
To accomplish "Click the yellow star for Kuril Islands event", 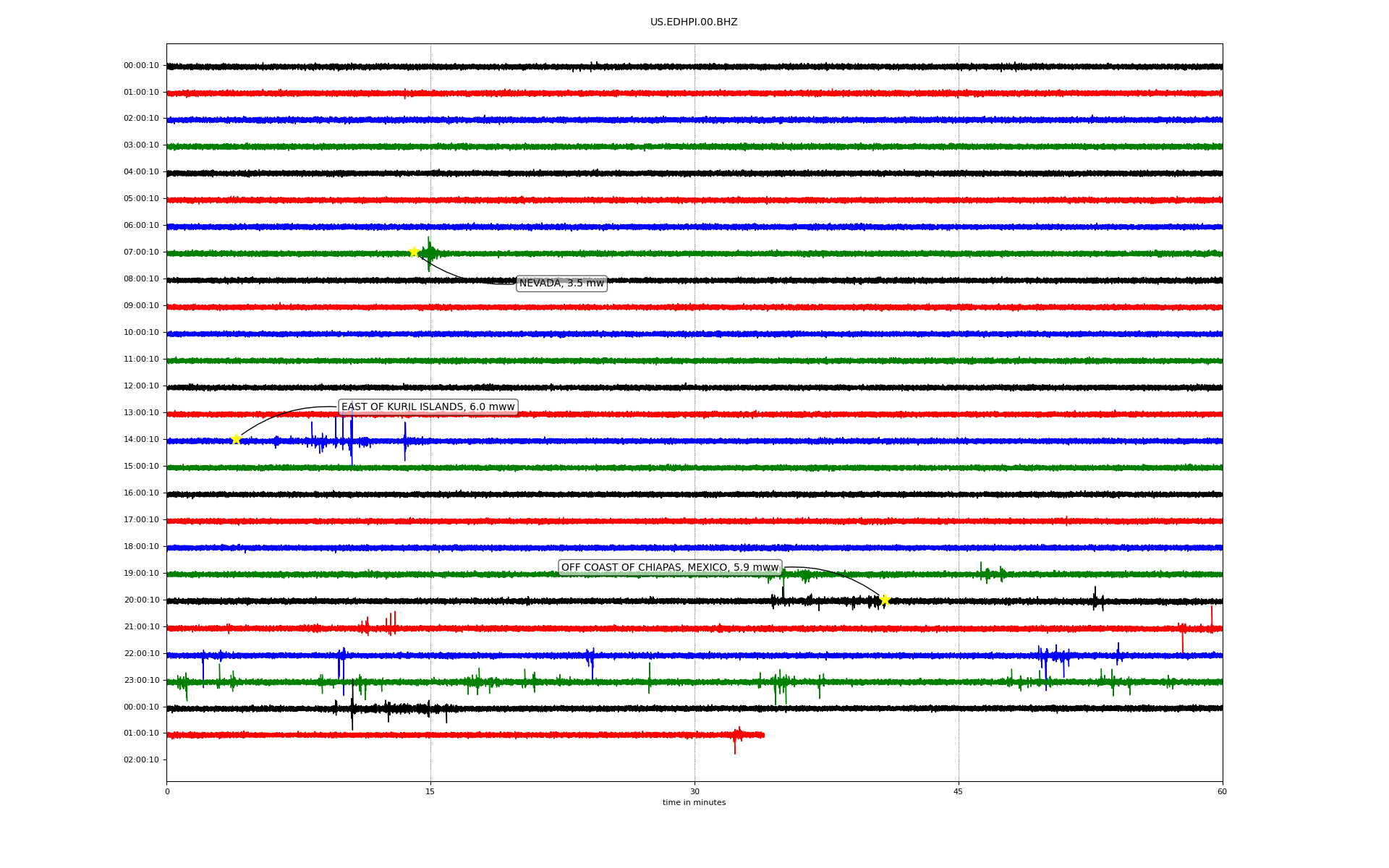I will (236, 439).
